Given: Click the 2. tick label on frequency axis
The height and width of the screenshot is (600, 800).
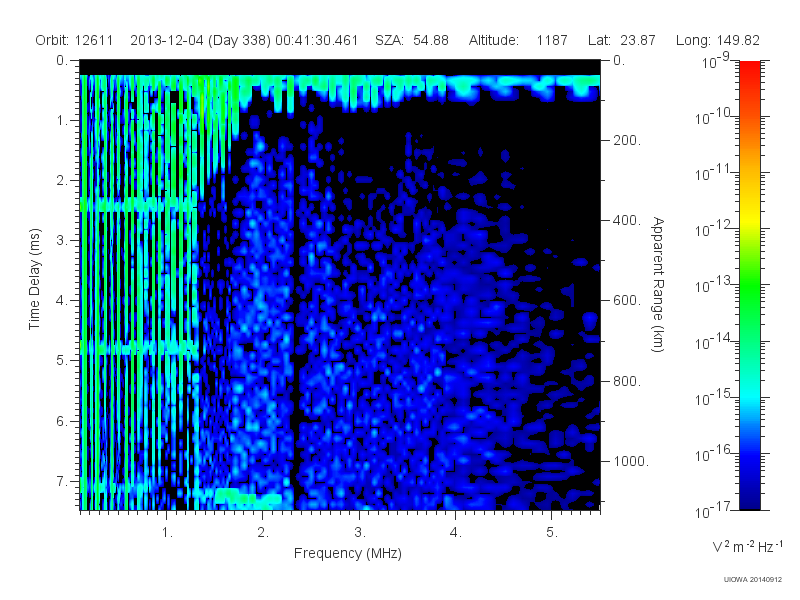Looking at the screenshot, I should pyautogui.click(x=263, y=533).
